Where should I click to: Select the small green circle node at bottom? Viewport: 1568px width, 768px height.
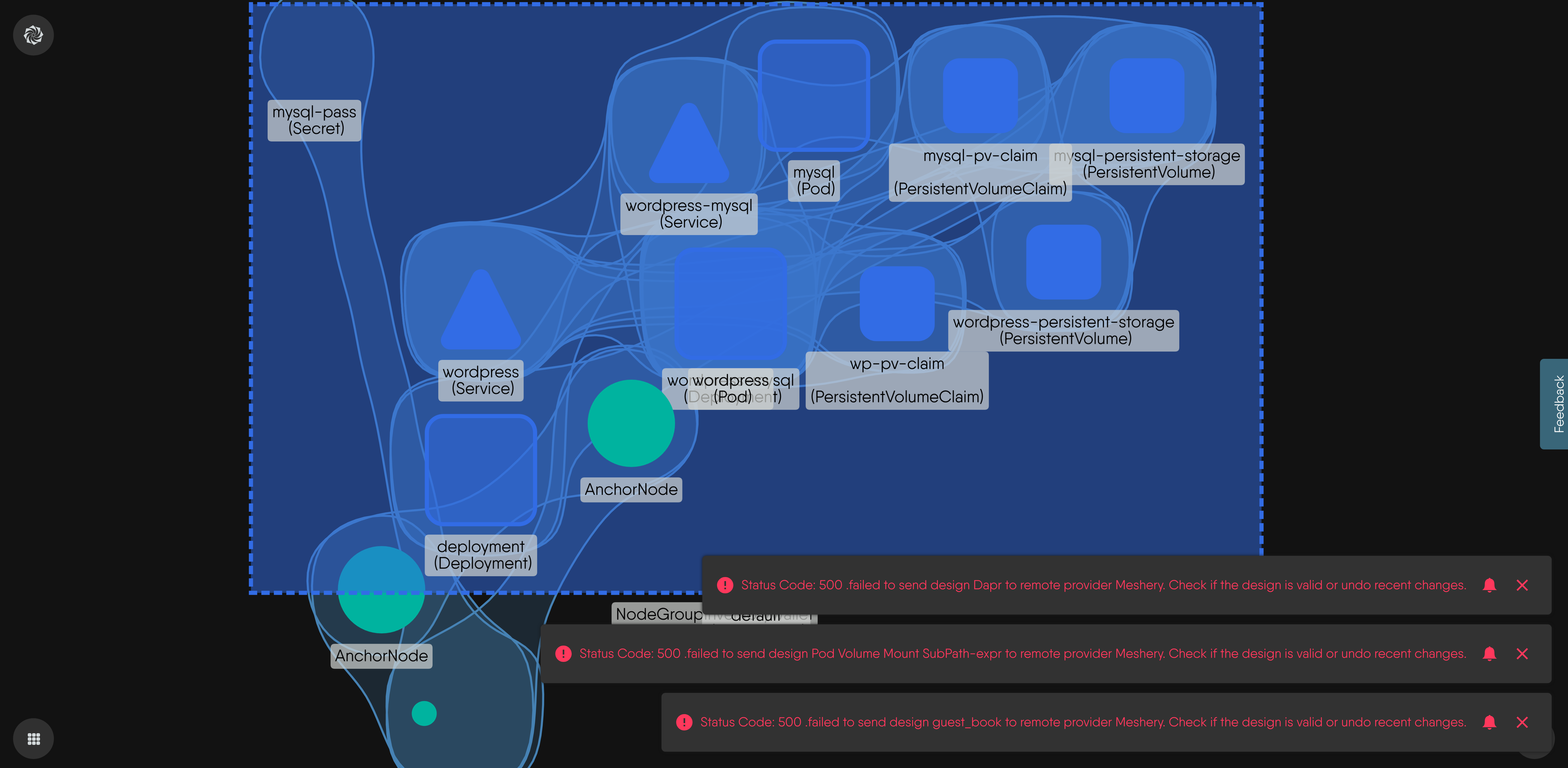[424, 713]
